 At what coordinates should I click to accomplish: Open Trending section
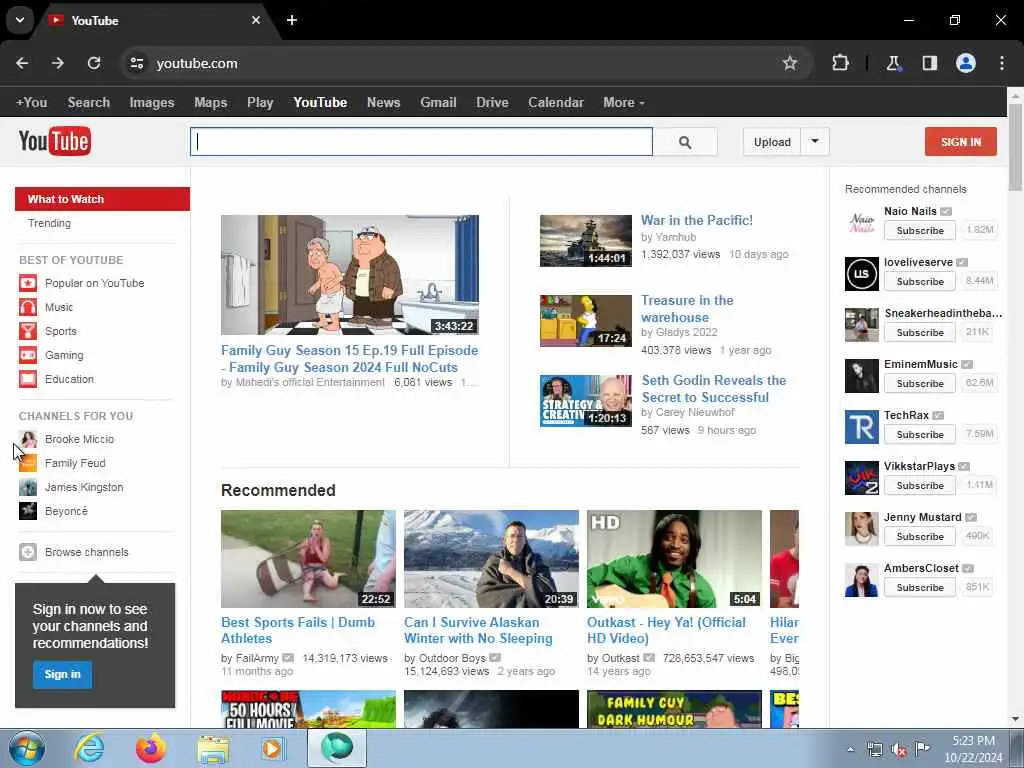[x=50, y=223]
